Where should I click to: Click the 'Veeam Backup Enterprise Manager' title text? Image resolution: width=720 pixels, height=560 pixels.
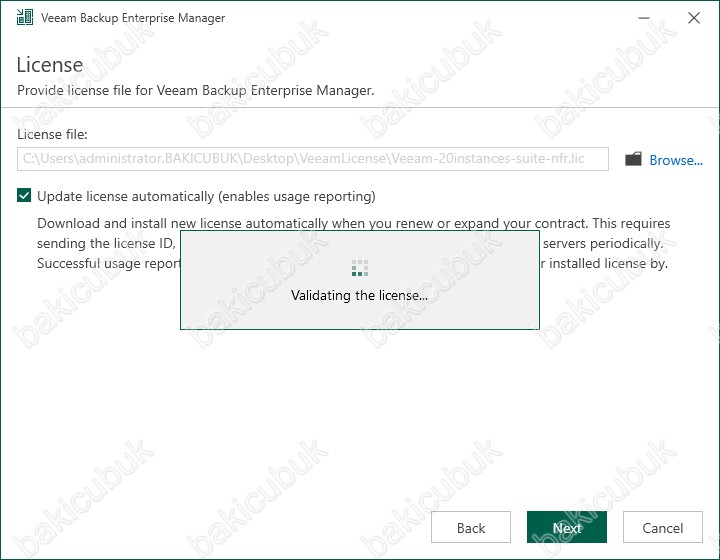tap(133, 18)
